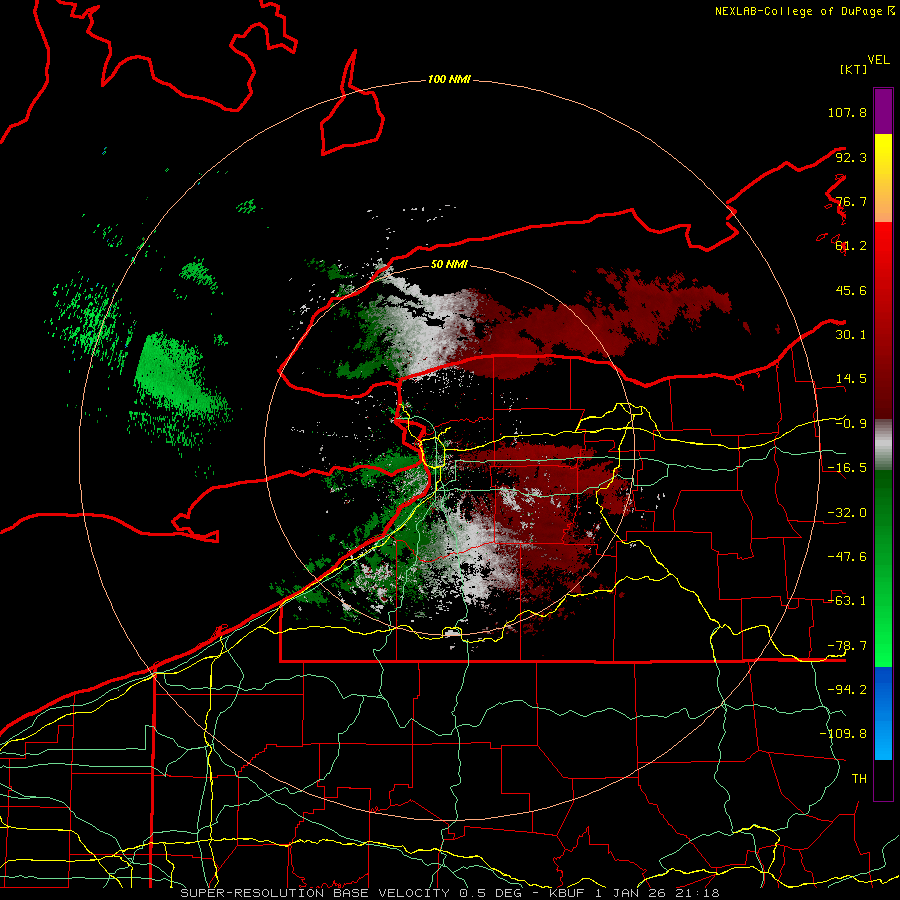Click the 30.1 velocity scale value
The width and height of the screenshot is (900, 900).
point(851,335)
